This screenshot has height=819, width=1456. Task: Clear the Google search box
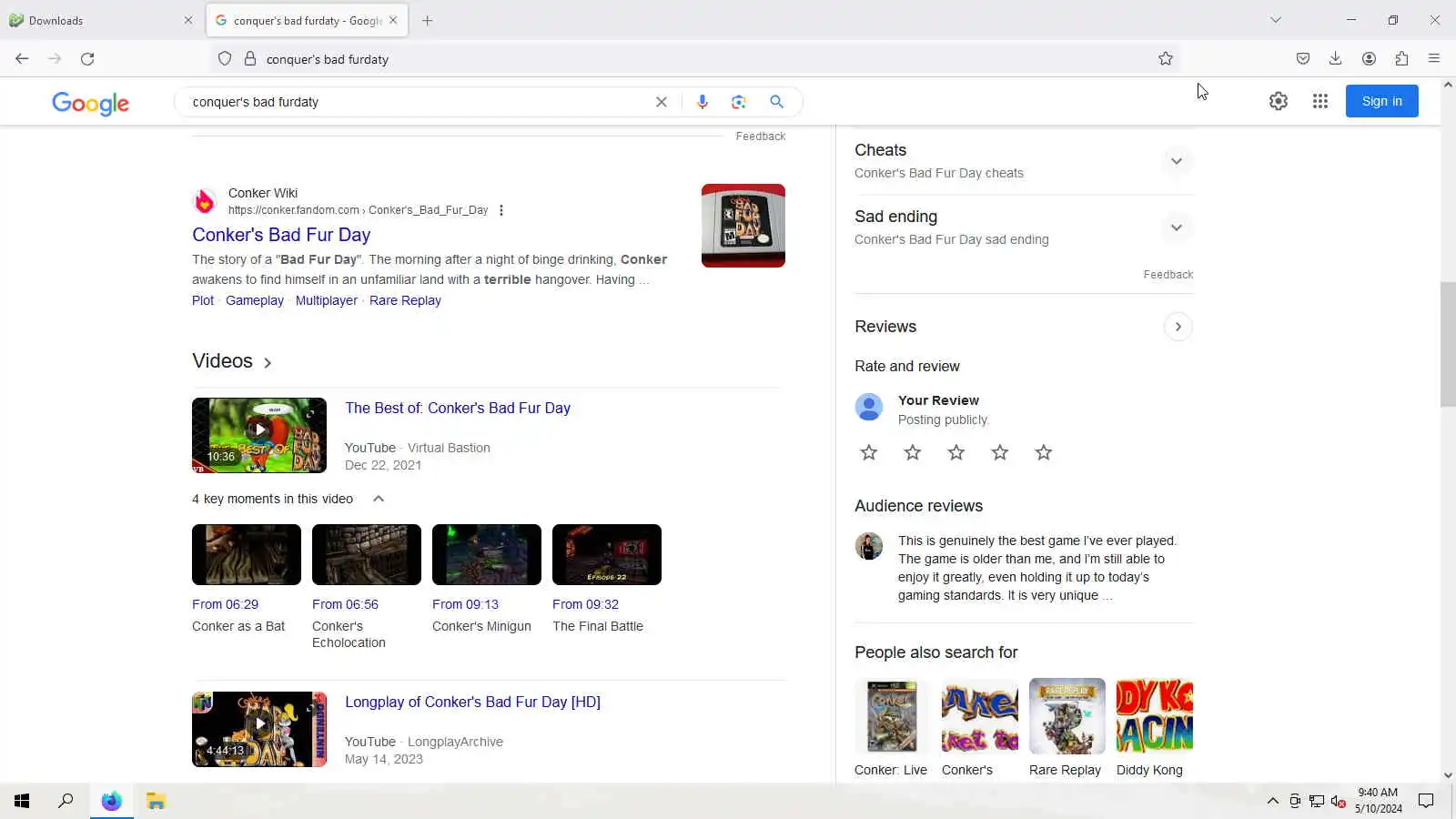coord(662,102)
